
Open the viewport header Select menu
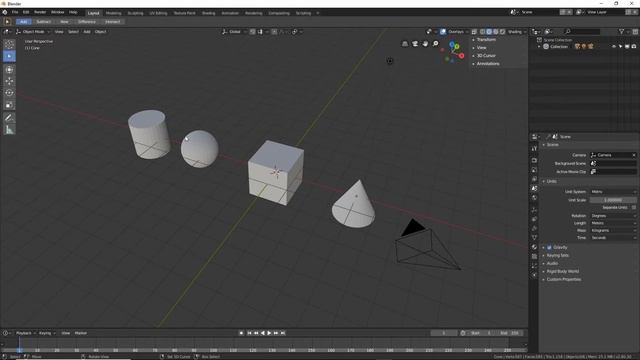[73, 31]
